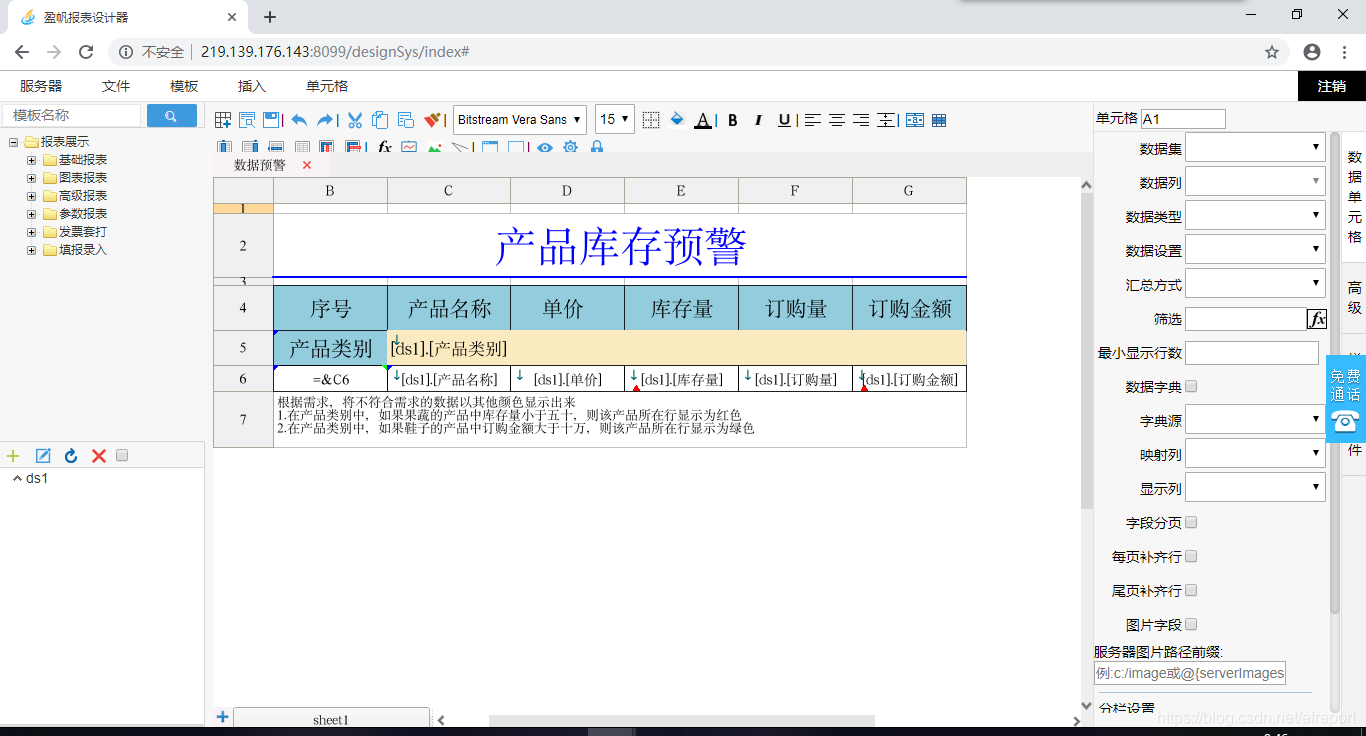Open the 数据集 dropdown
Viewport: 1366px width, 736px height.
[x=1255, y=148]
